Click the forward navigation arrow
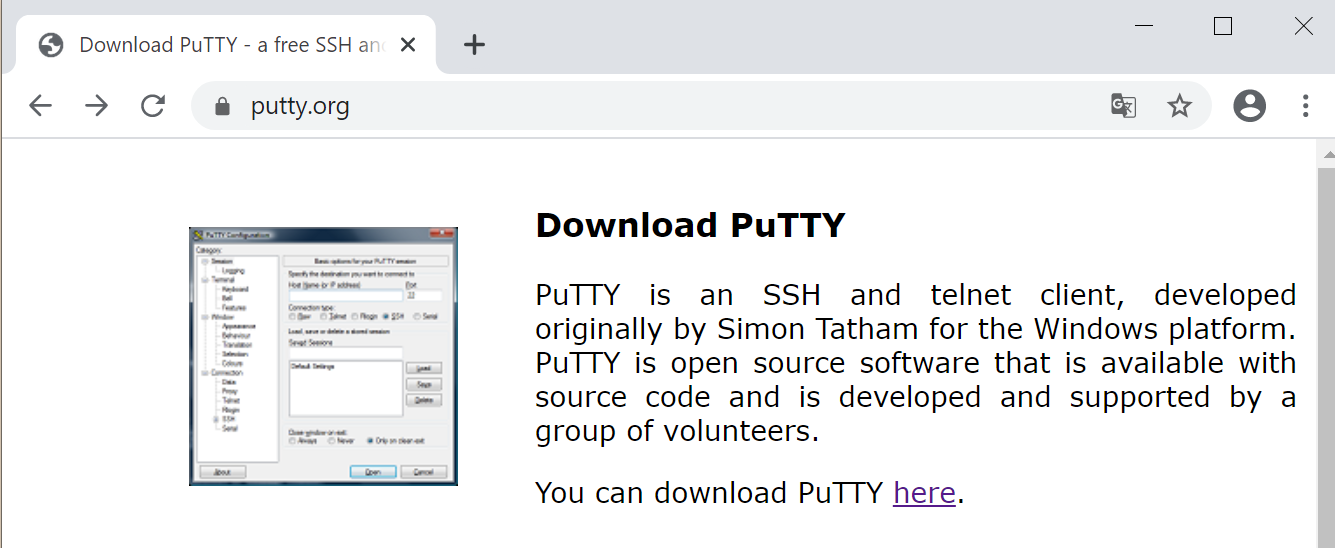Viewport: 1335px width, 548px height. [x=96, y=106]
